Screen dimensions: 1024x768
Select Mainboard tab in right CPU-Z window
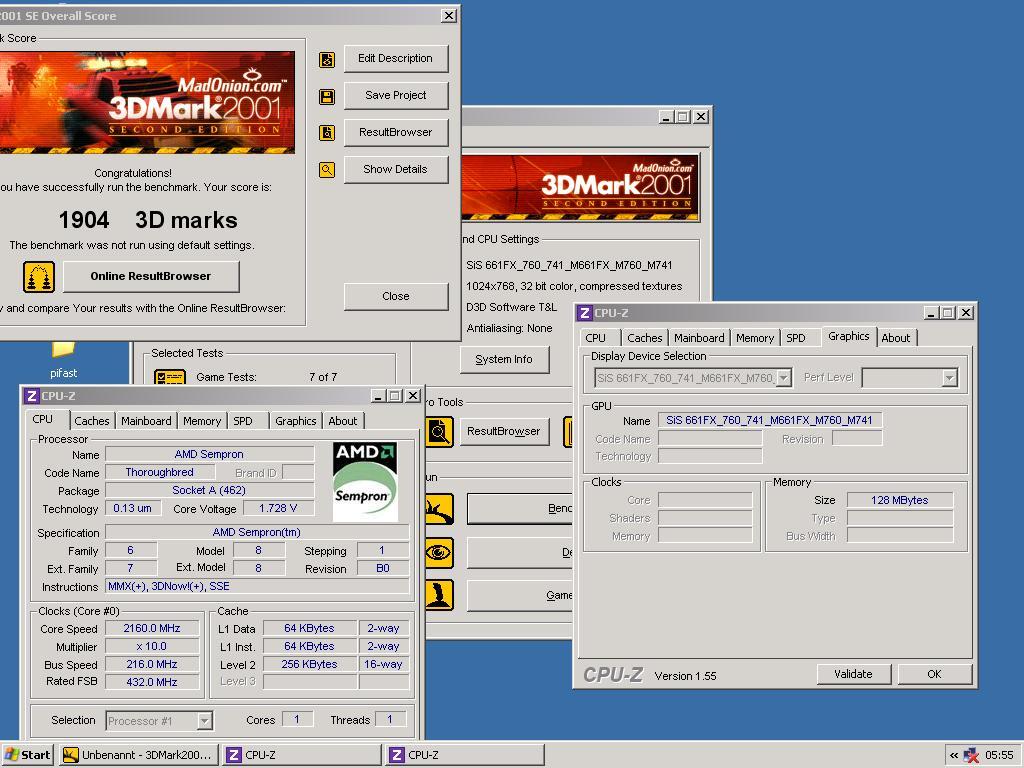click(x=699, y=338)
